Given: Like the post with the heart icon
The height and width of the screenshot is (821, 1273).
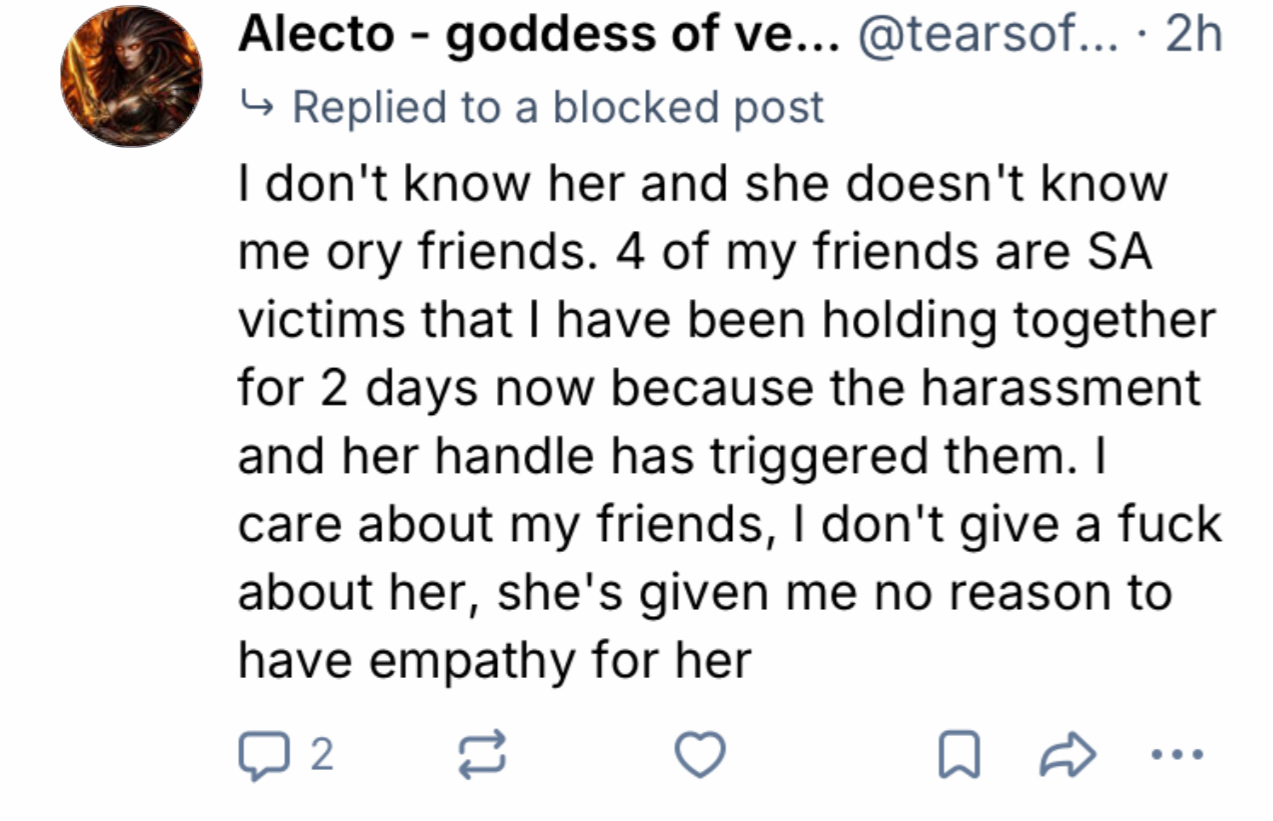Looking at the screenshot, I should point(699,754).
